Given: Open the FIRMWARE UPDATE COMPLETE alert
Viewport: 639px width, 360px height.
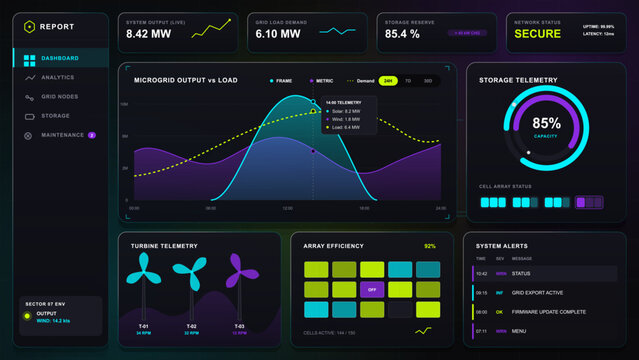Looking at the screenshot, I should tap(544, 312).
